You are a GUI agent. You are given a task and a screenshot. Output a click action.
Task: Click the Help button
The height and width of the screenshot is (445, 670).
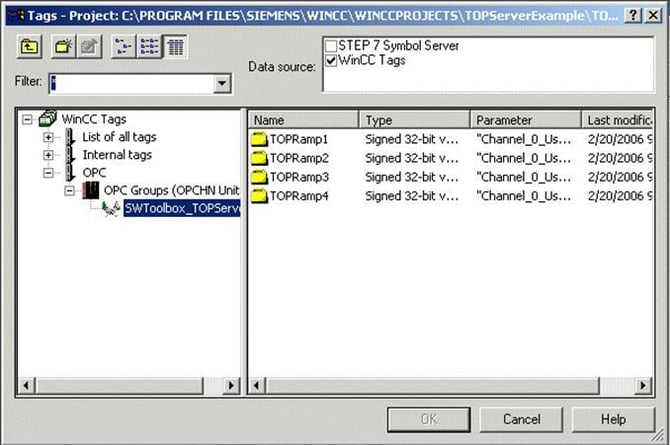(613, 419)
